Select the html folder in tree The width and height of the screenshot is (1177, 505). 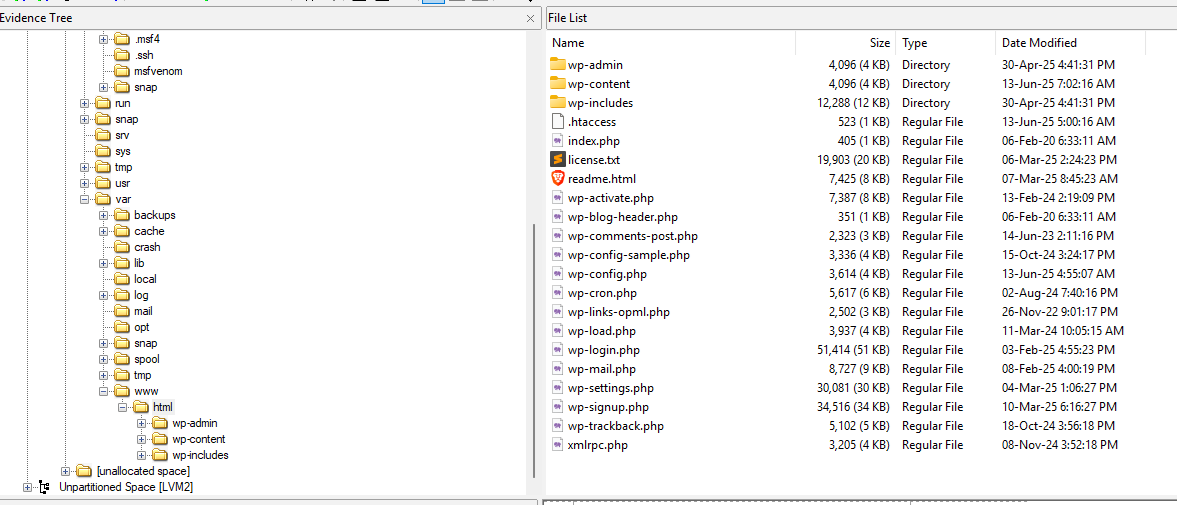pos(163,407)
